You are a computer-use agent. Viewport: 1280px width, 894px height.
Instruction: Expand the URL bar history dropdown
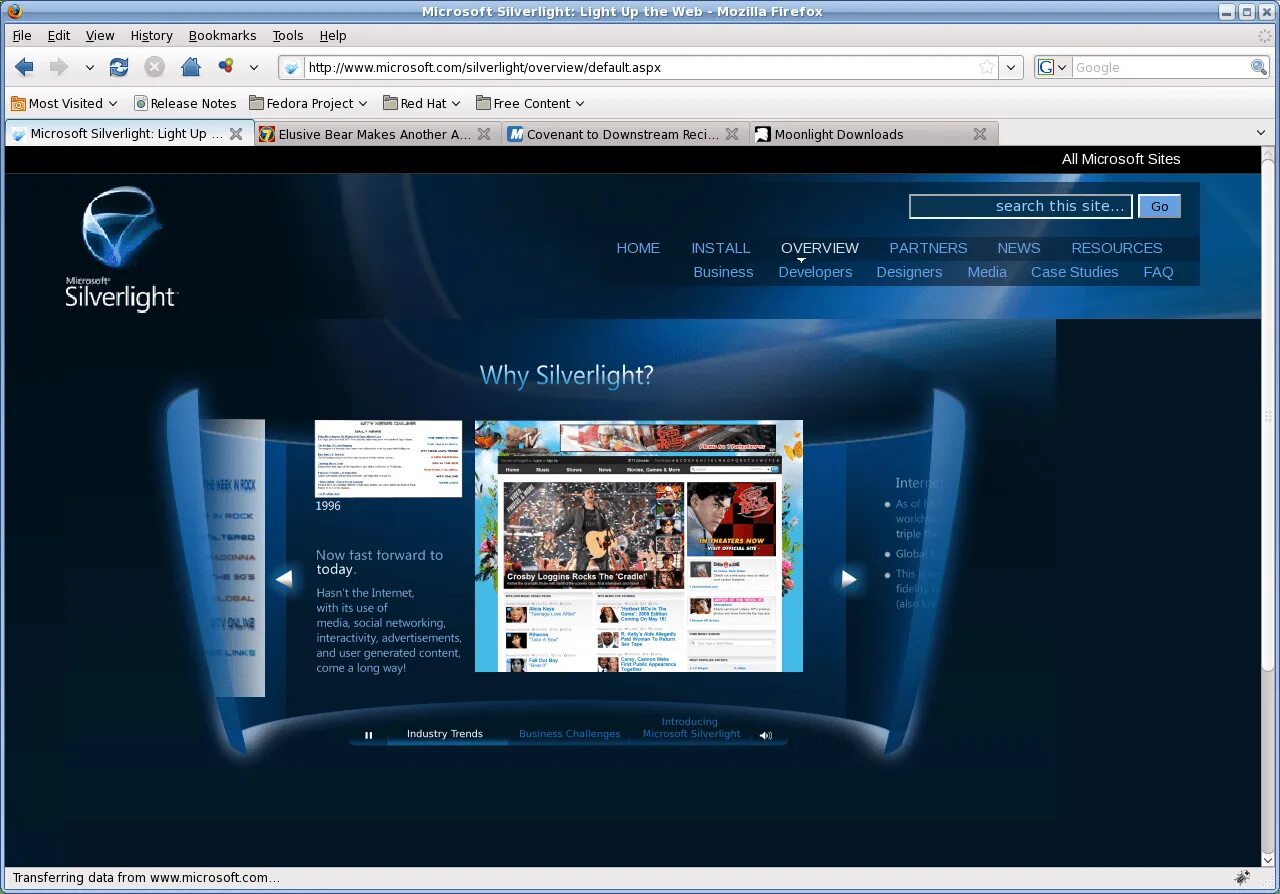(x=1012, y=67)
